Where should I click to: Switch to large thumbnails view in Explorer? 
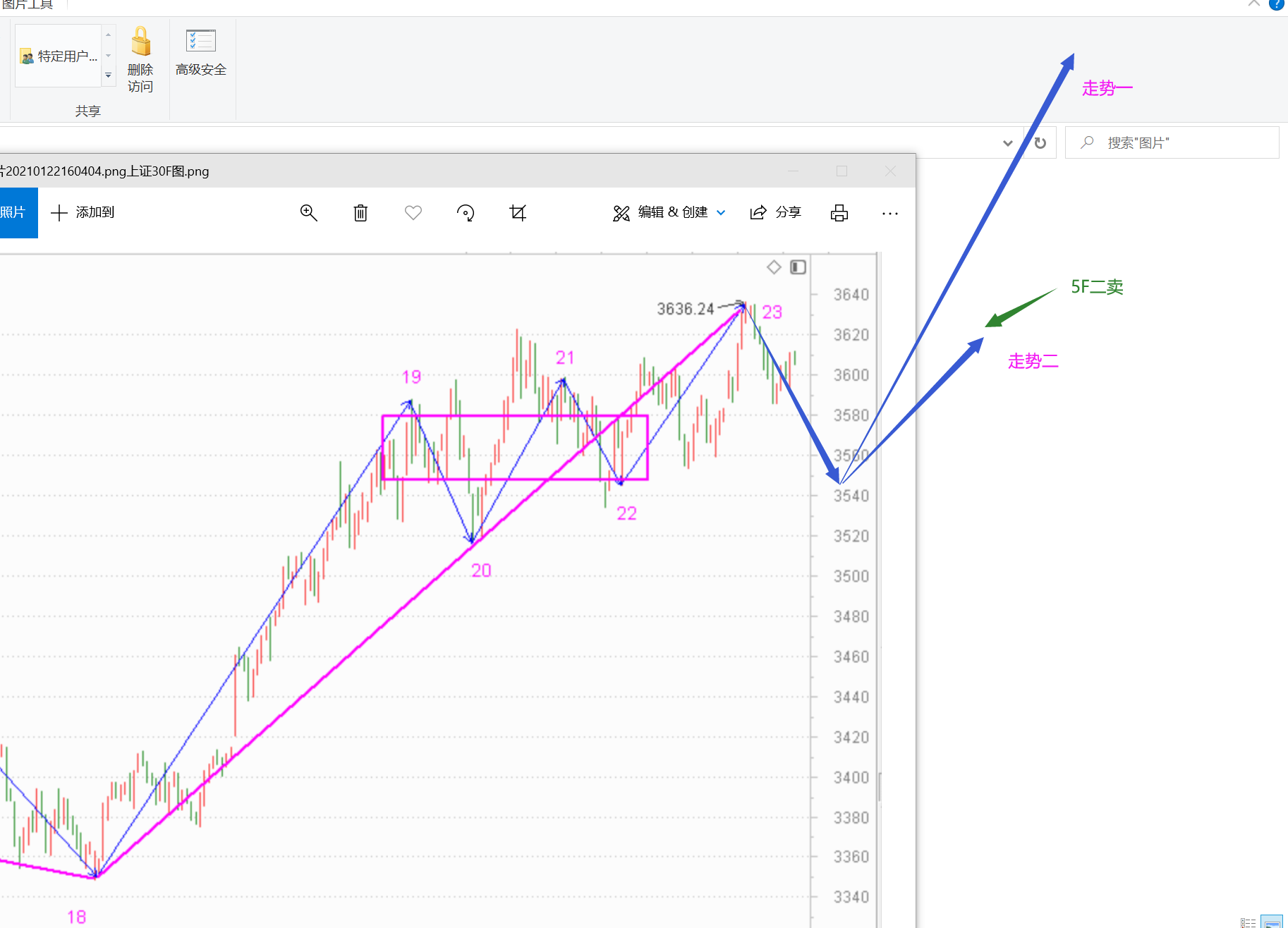coord(1272,922)
